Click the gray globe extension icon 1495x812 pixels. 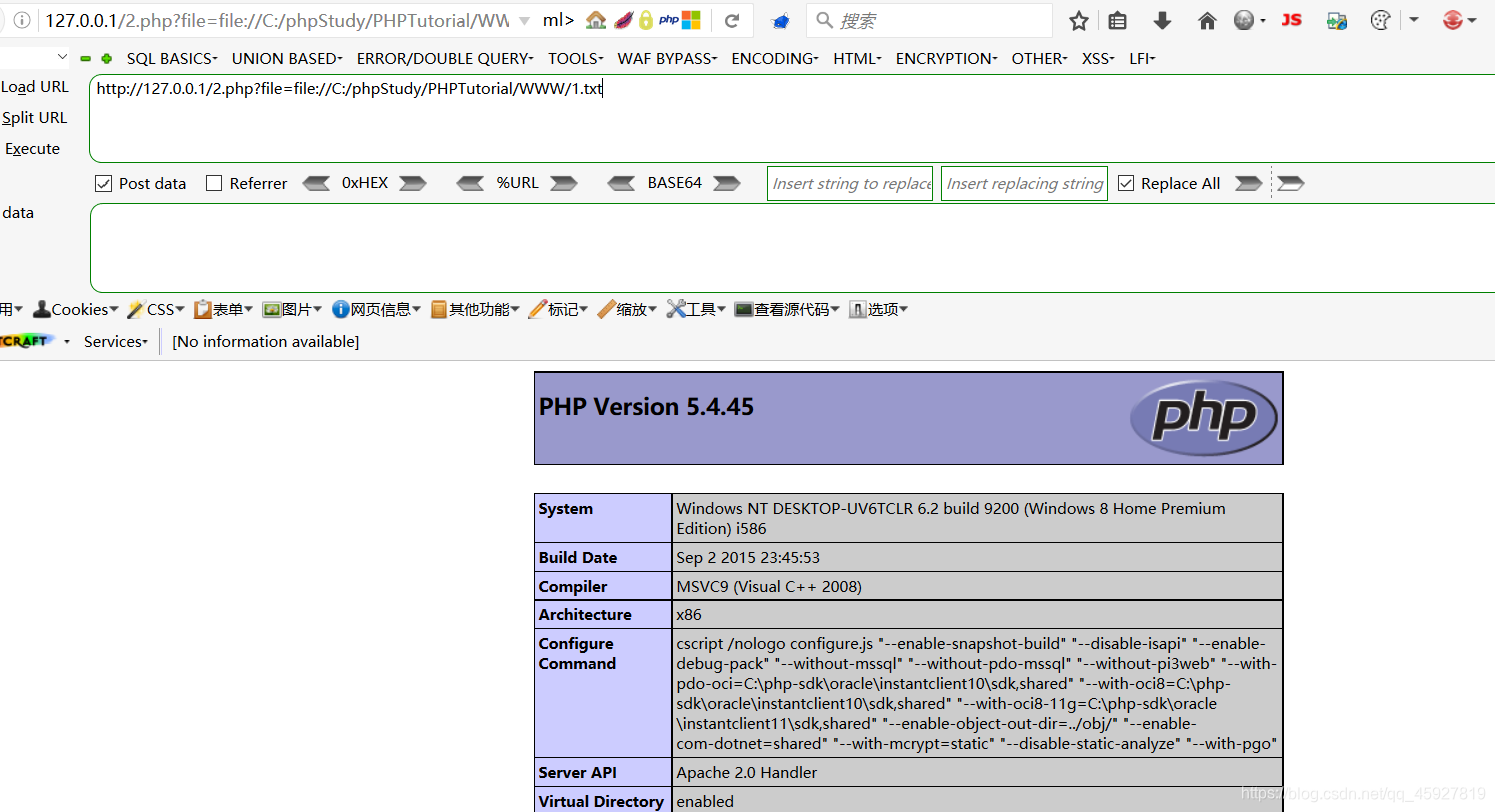tap(1244, 20)
